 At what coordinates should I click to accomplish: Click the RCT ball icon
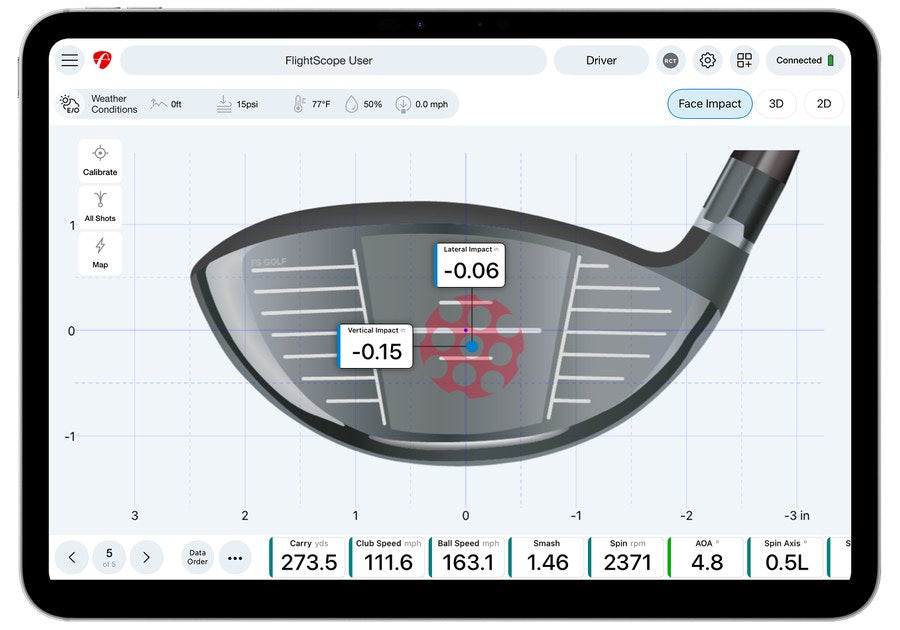(670, 60)
